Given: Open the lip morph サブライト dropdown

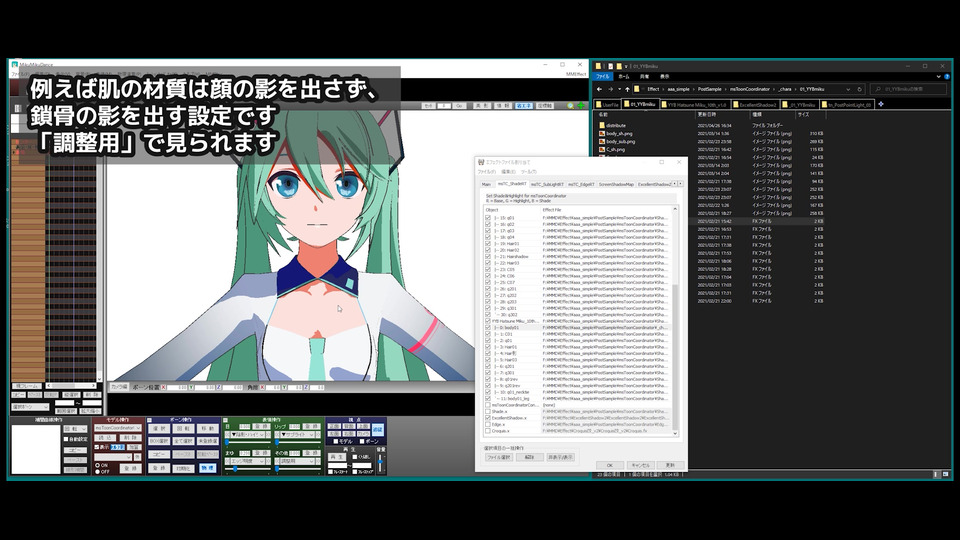Looking at the screenshot, I should click(299, 435).
